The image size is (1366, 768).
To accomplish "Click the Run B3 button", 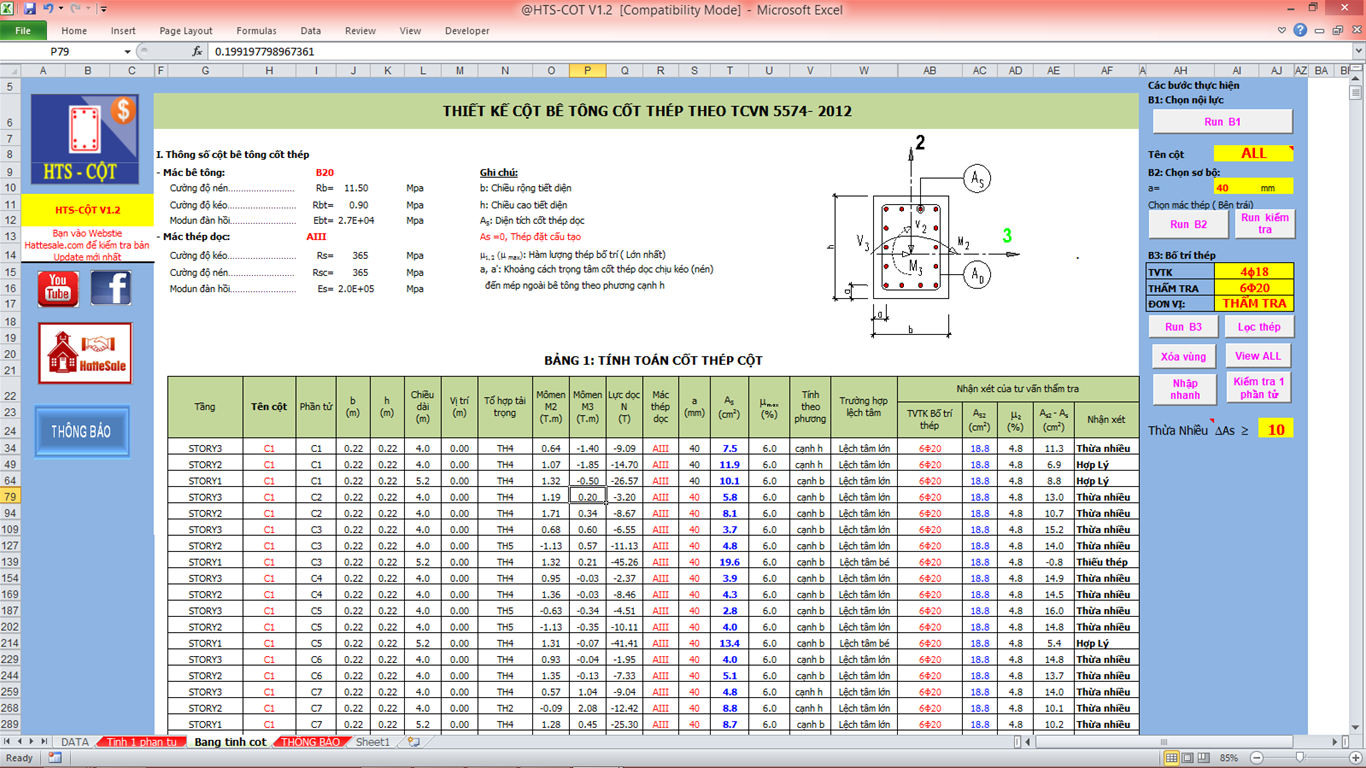I will (1182, 327).
